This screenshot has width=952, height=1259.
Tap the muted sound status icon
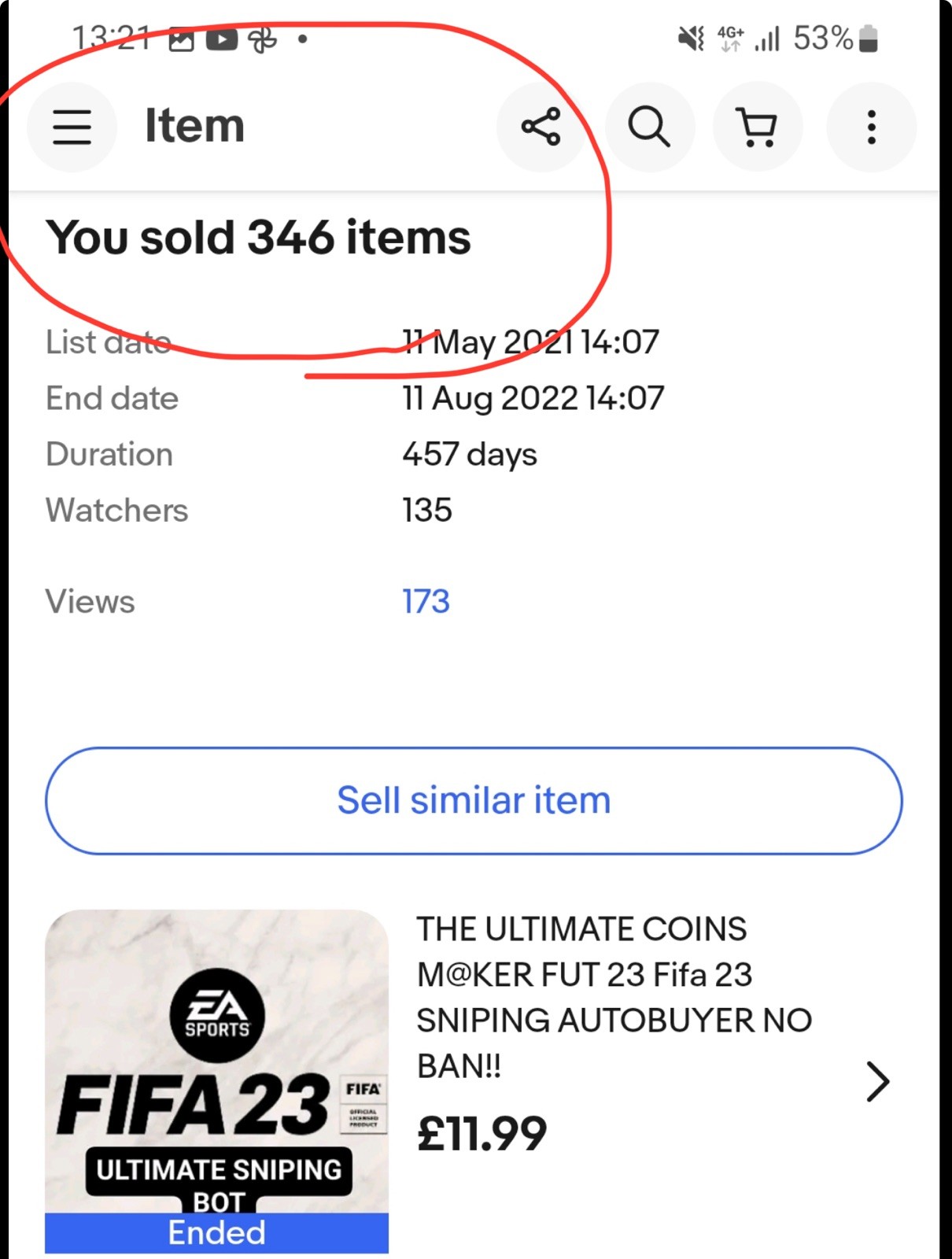point(692,38)
